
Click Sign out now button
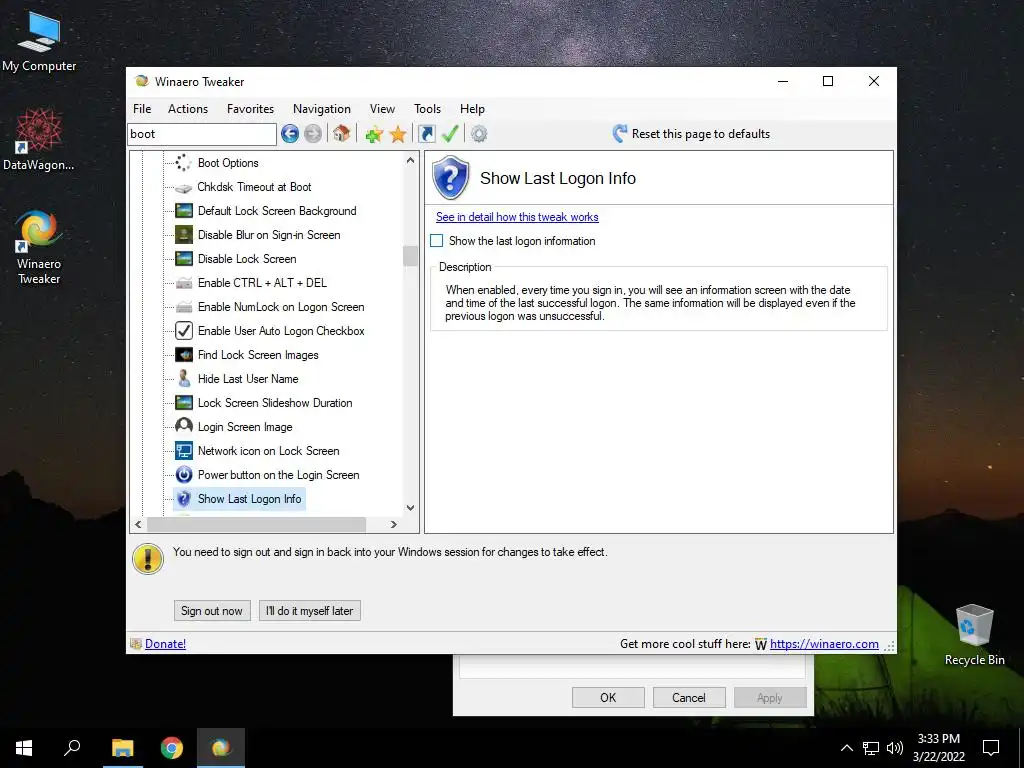pyautogui.click(x=212, y=611)
